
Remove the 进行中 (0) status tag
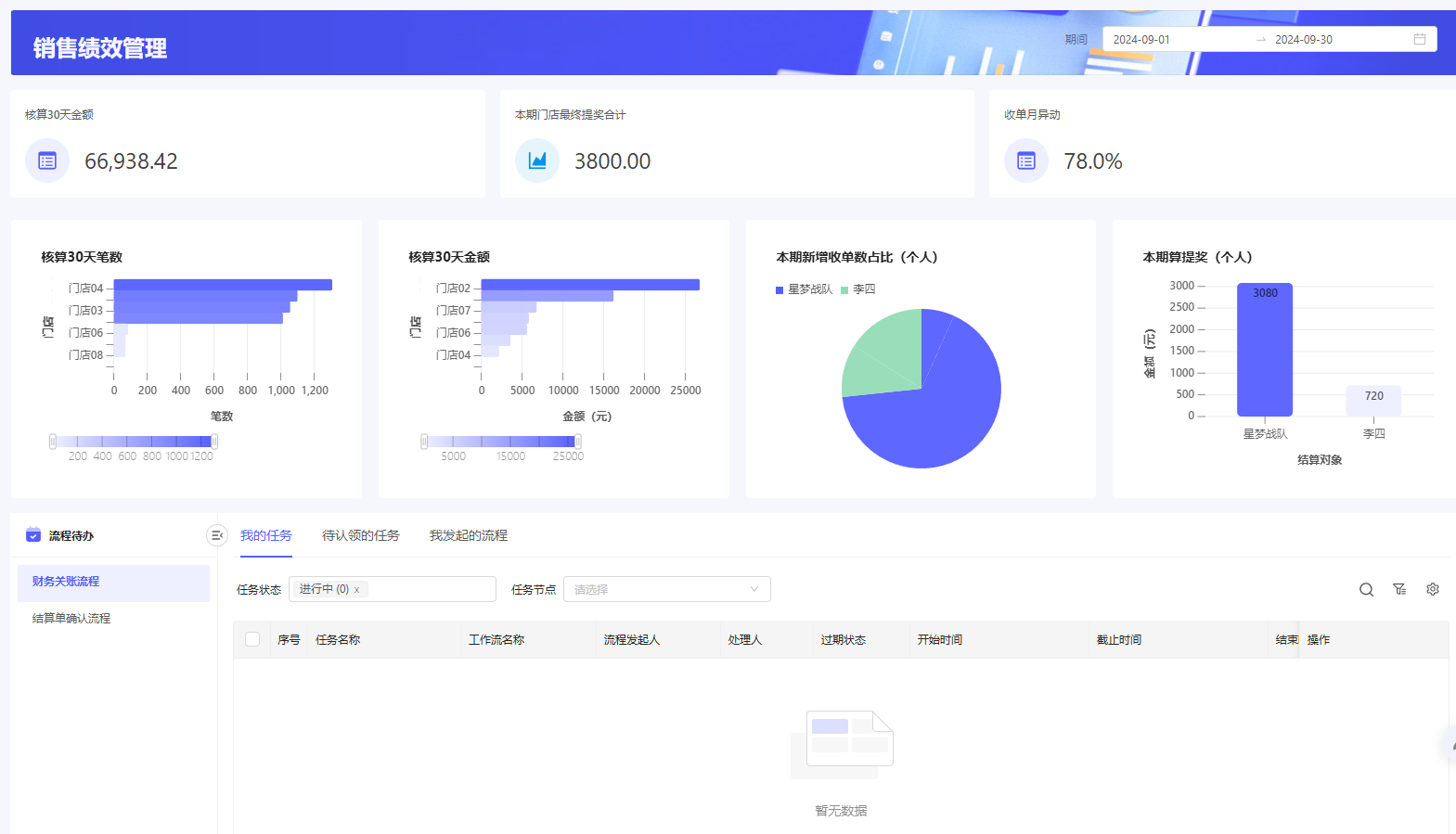pos(356,590)
